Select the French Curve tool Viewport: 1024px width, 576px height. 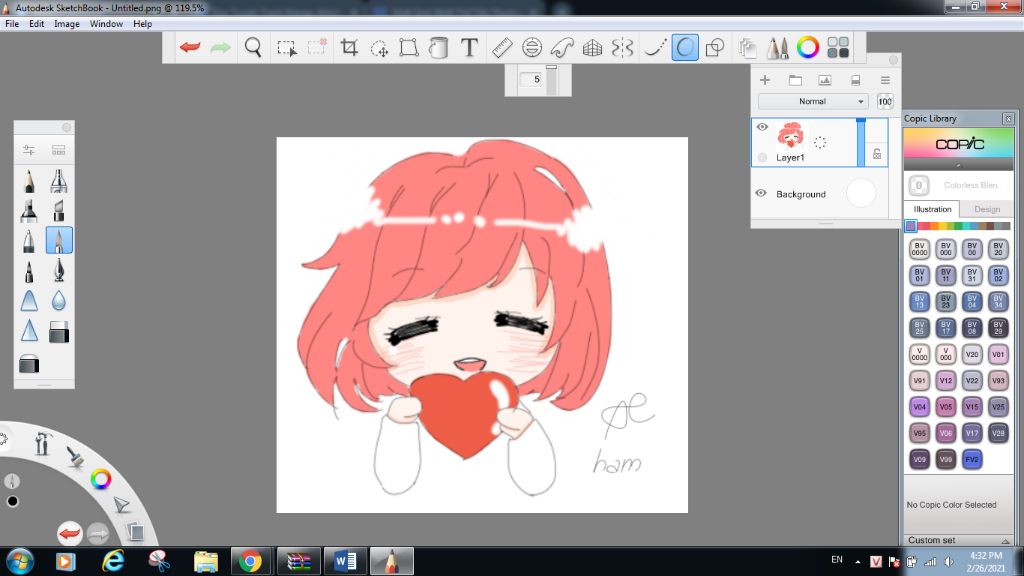point(562,47)
